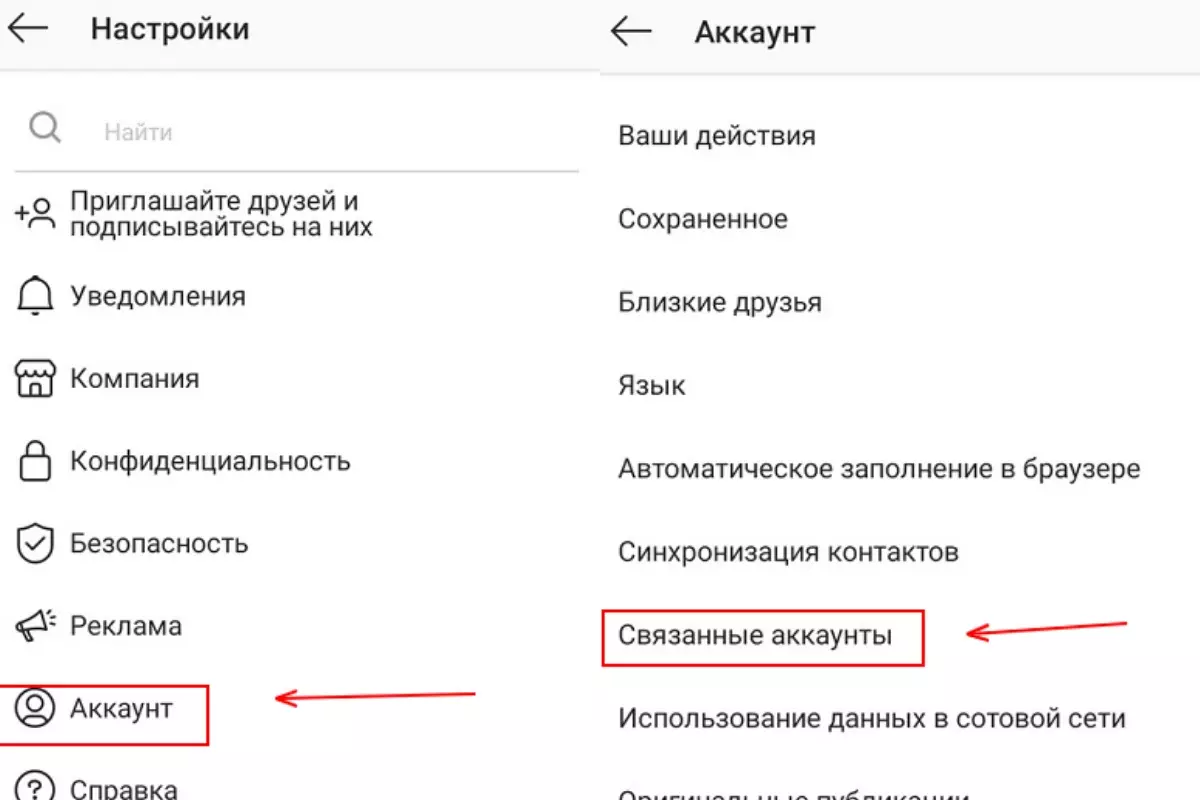The image size is (1200, 800).
Task: Tap the back arrow on Аккаунт screen
Action: pyautogui.click(x=630, y=31)
